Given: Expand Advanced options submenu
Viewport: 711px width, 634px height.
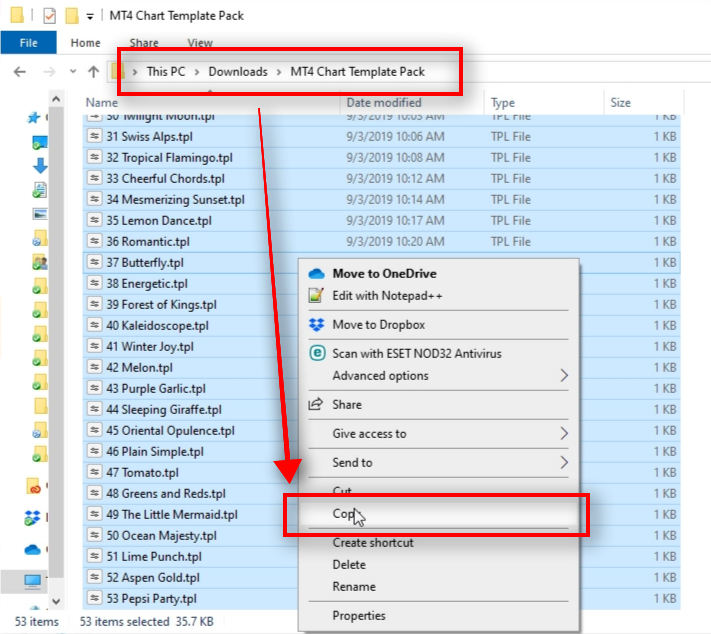Looking at the screenshot, I should click(x=438, y=376).
